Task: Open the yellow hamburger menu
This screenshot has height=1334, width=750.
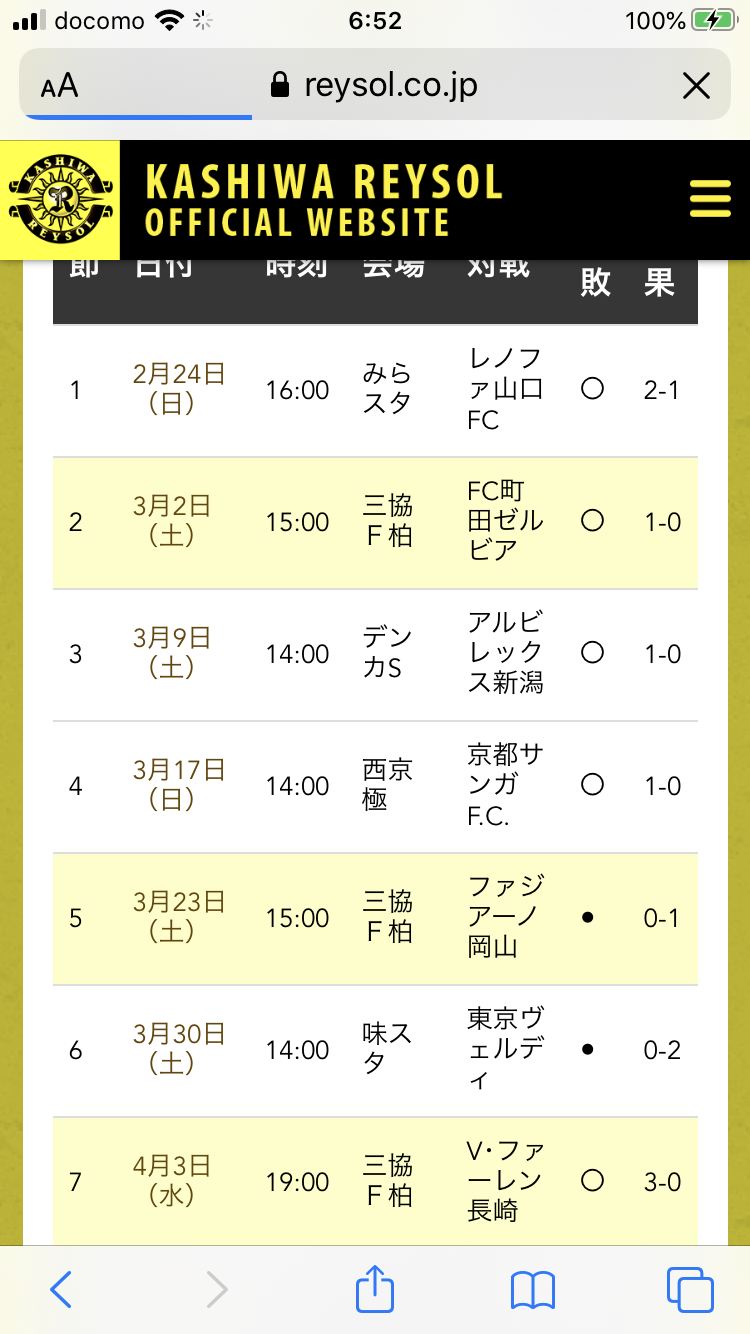Action: click(710, 198)
